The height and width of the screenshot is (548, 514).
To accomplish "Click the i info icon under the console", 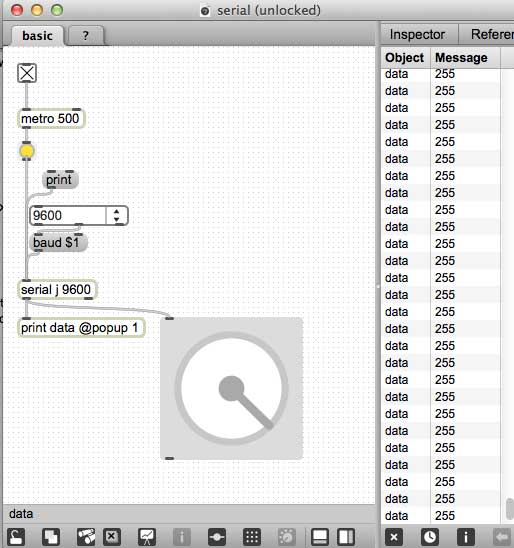I will [x=466, y=536].
